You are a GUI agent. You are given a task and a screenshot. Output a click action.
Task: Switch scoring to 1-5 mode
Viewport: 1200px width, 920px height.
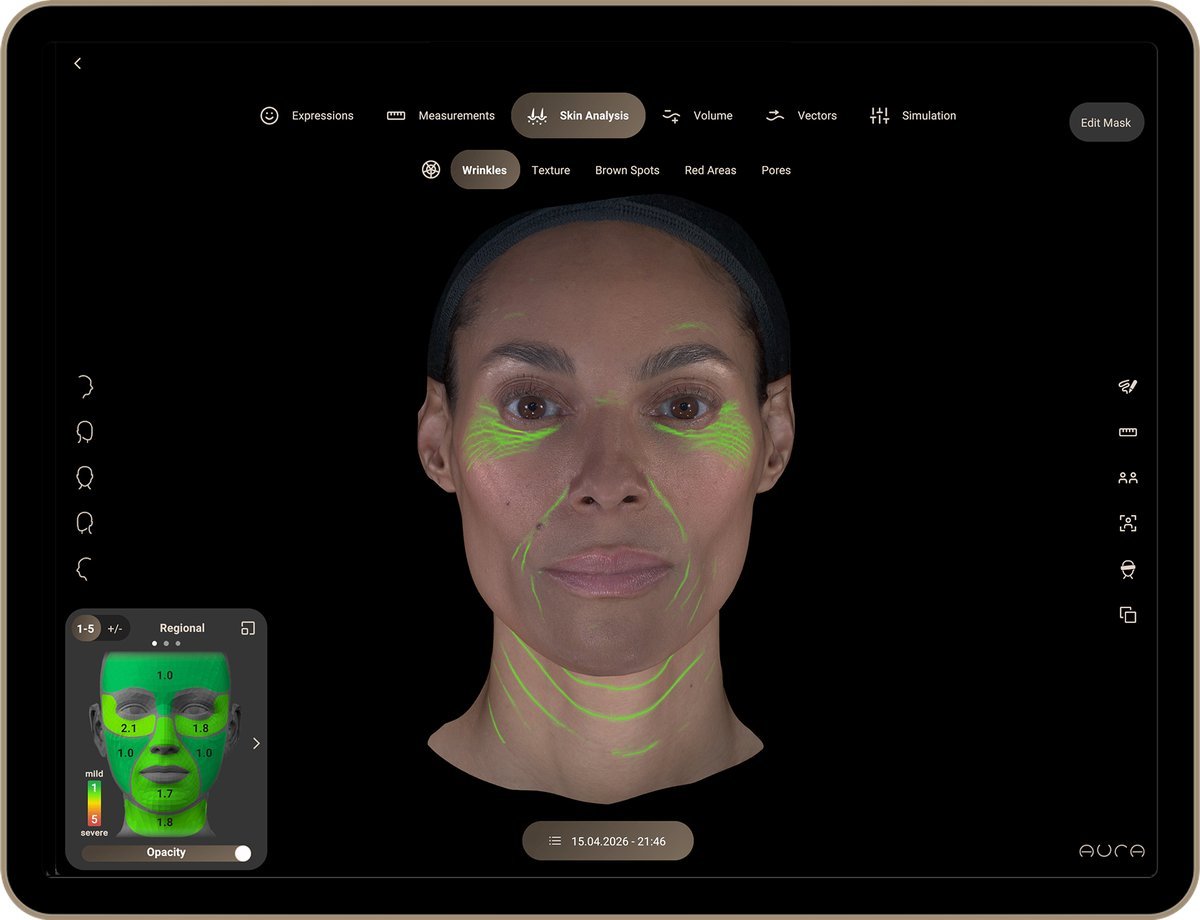(85, 628)
